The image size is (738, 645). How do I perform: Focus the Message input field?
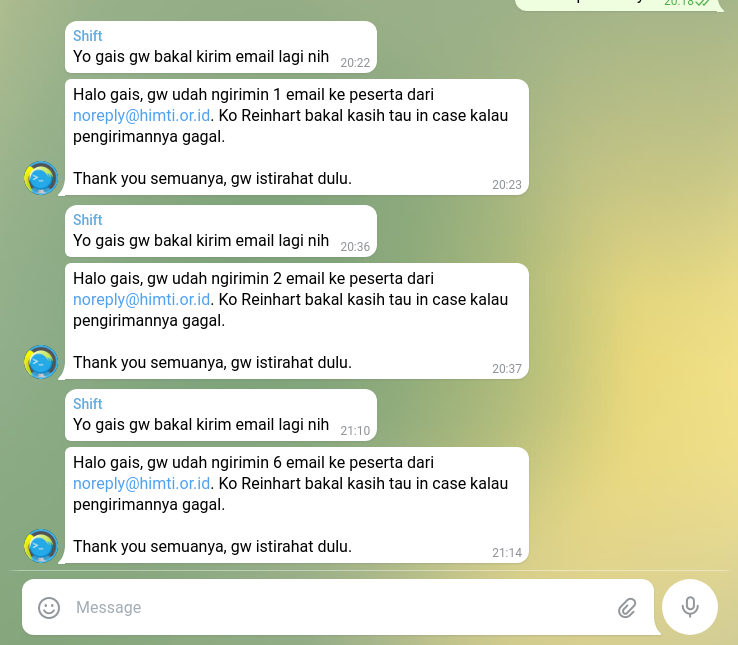tap(339, 607)
